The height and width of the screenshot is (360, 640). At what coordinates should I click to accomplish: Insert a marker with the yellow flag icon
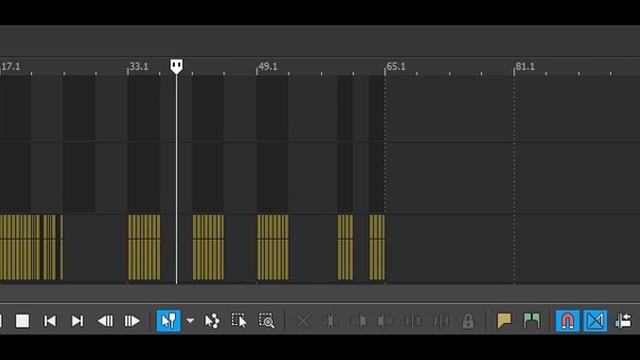pyautogui.click(x=504, y=321)
